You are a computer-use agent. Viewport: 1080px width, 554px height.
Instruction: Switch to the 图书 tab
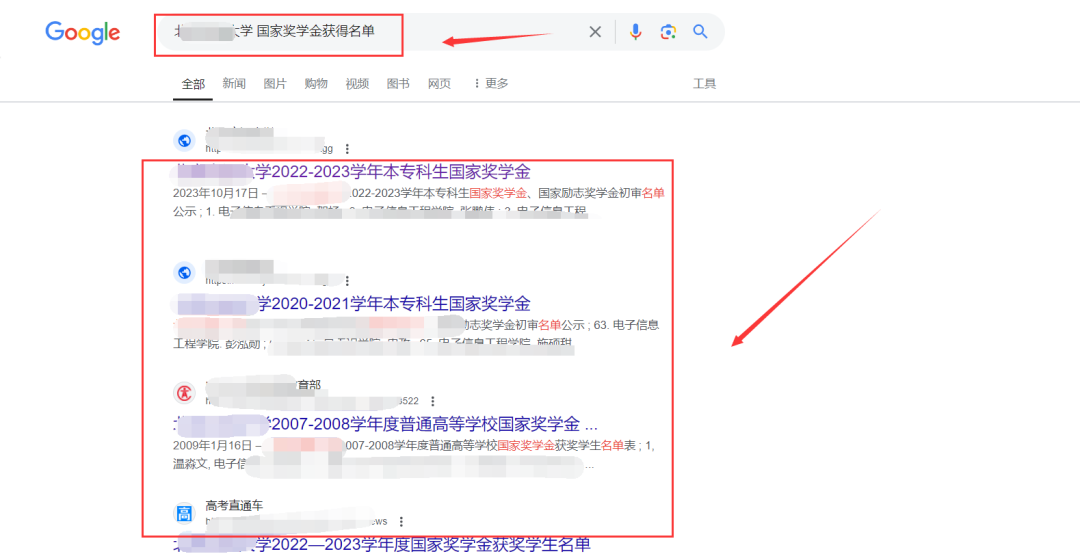tap(398, 83)
